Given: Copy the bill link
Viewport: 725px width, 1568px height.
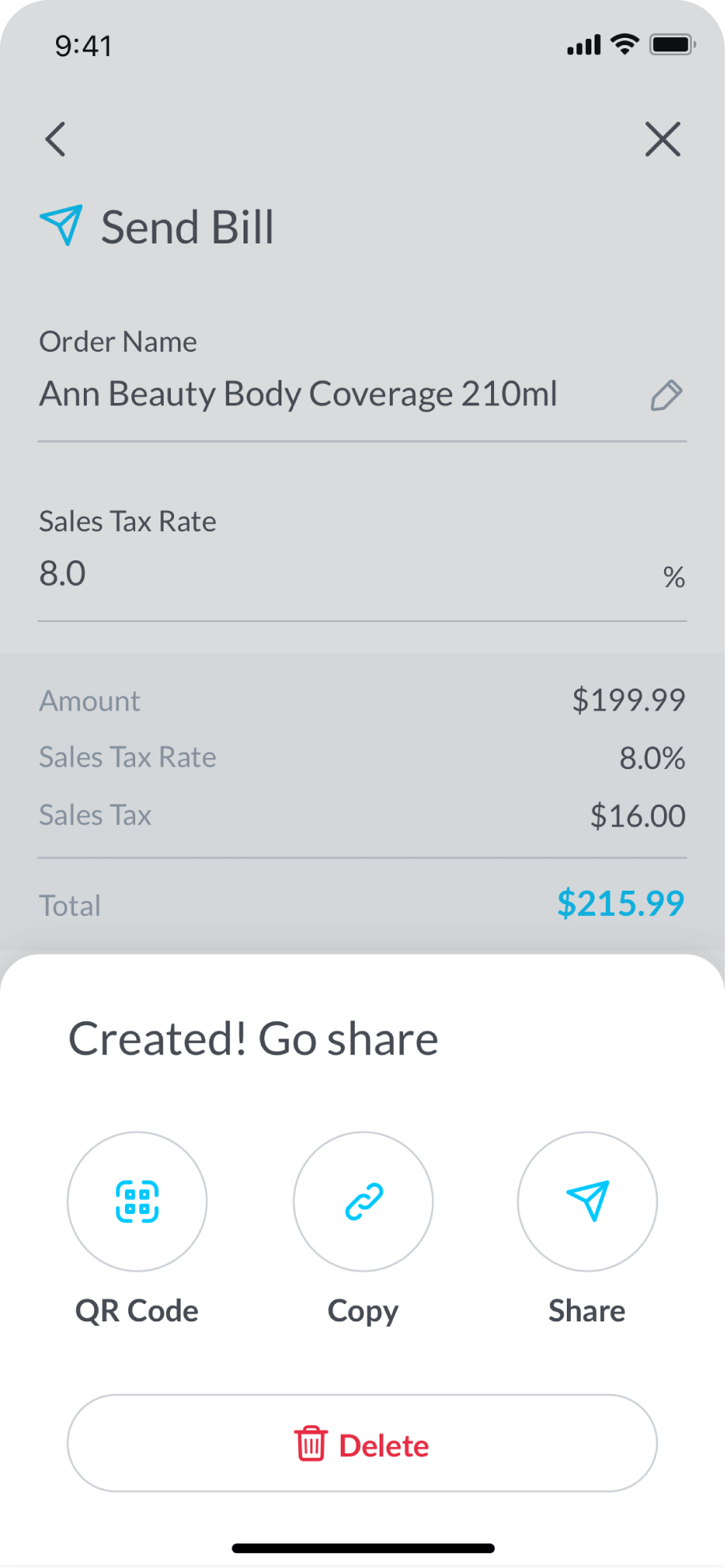Looking at the screenshot, I should click(364, 1201).
